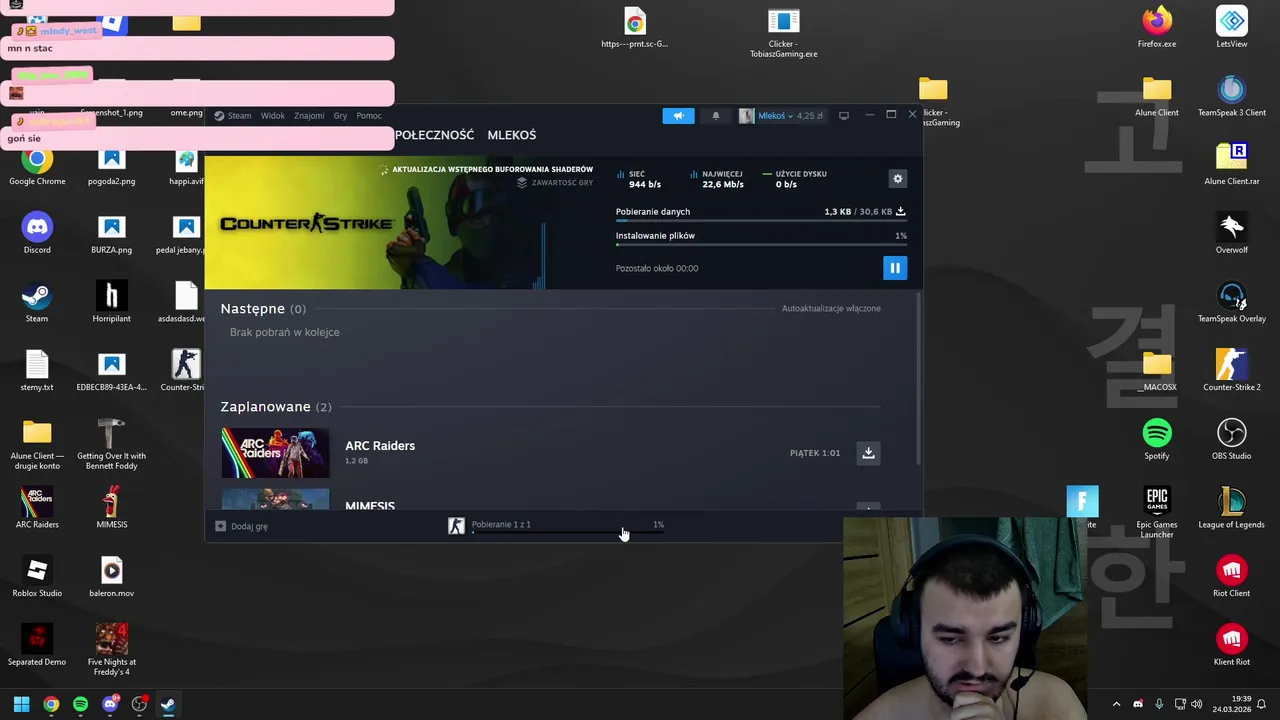Click the NAJWIĘCEJ peak speed stat
The image size is (1280, 720).
pyautogui.click(x=716, y=179)
